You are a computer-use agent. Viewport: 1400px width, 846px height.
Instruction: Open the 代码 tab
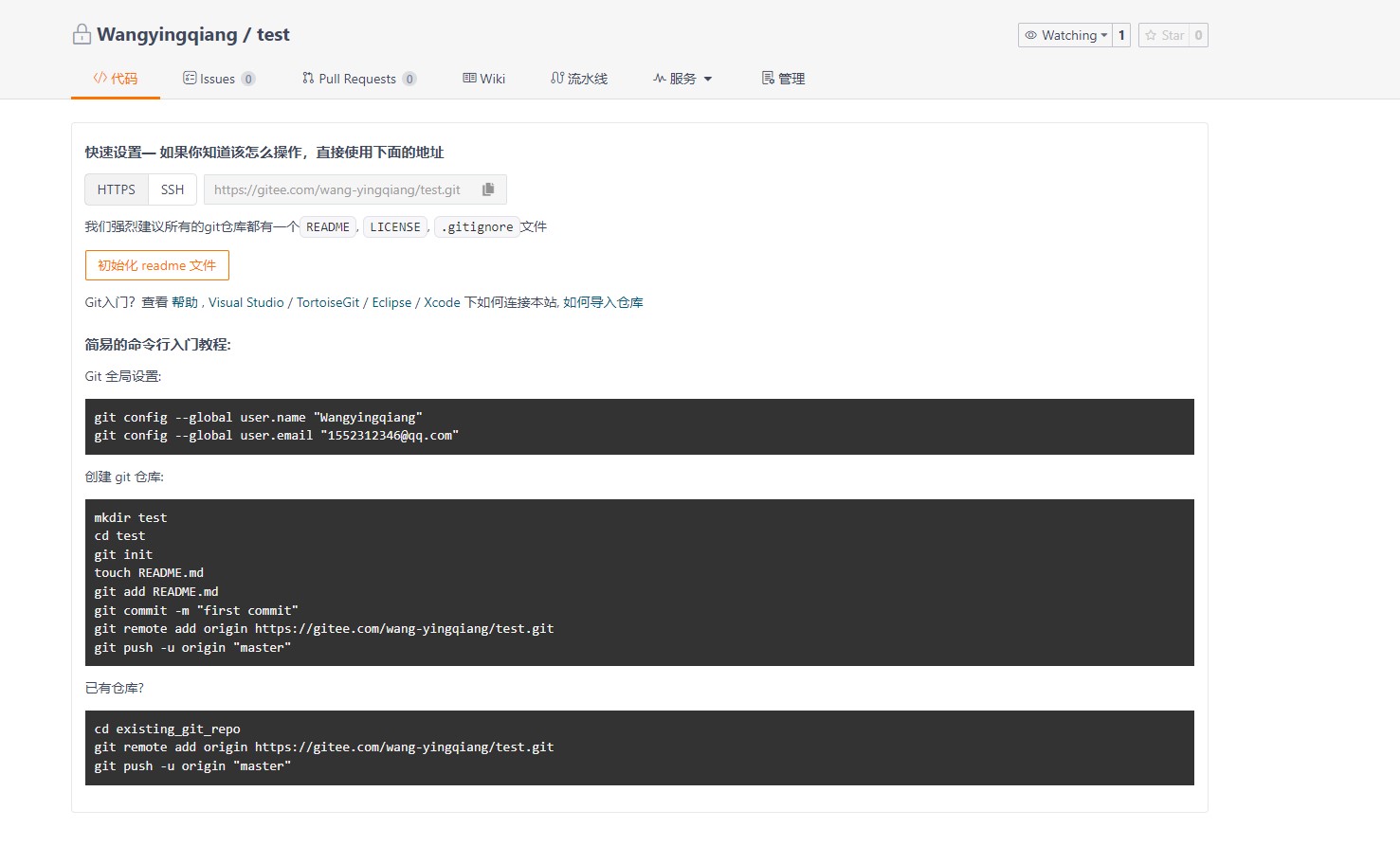(116, 79)
